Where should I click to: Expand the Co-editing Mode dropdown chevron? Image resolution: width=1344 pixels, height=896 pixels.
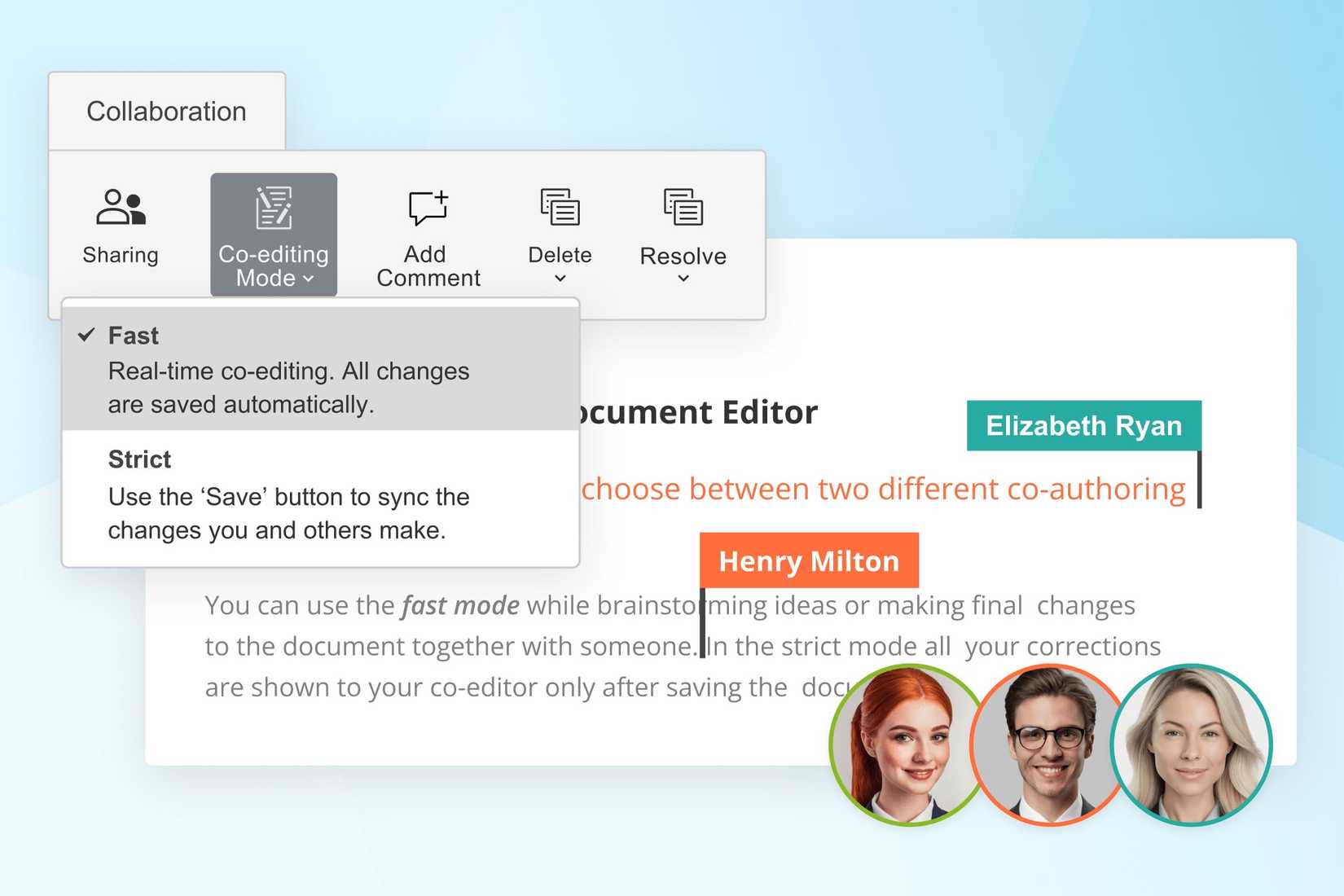pos(308,279)
